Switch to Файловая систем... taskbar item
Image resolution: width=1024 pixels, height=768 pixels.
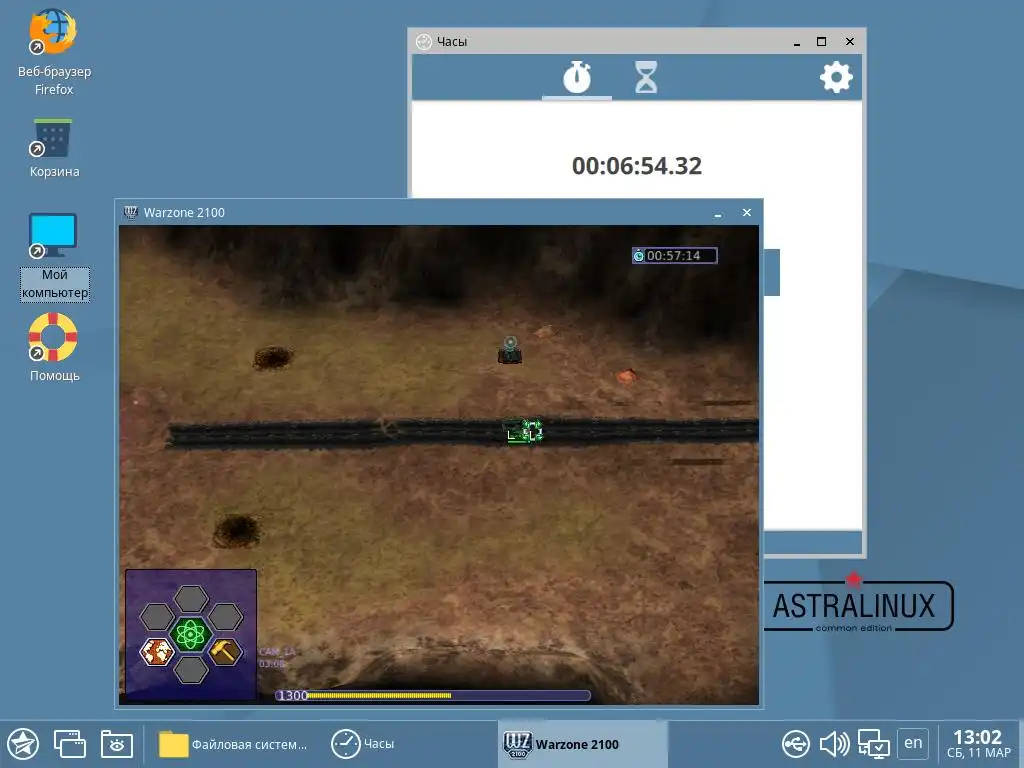click(233, 744)
